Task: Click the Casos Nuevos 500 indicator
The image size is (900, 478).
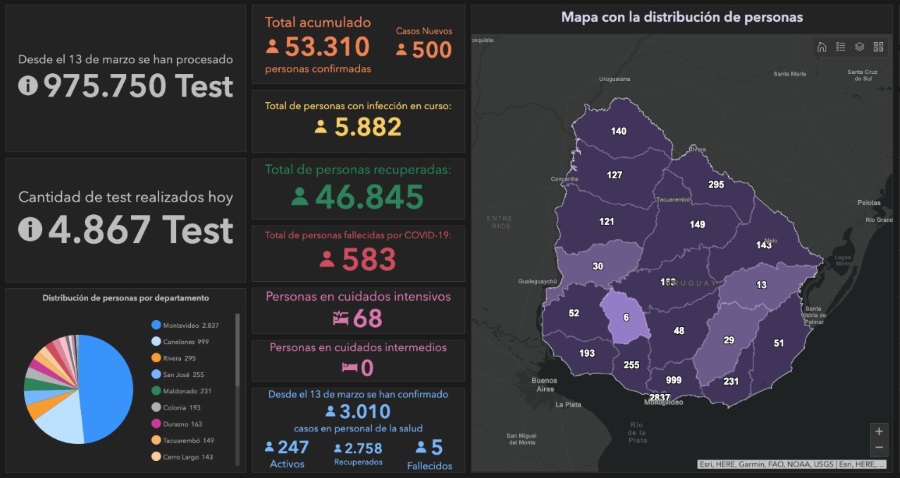Action: pyautogui.click(x=424, y=44)
